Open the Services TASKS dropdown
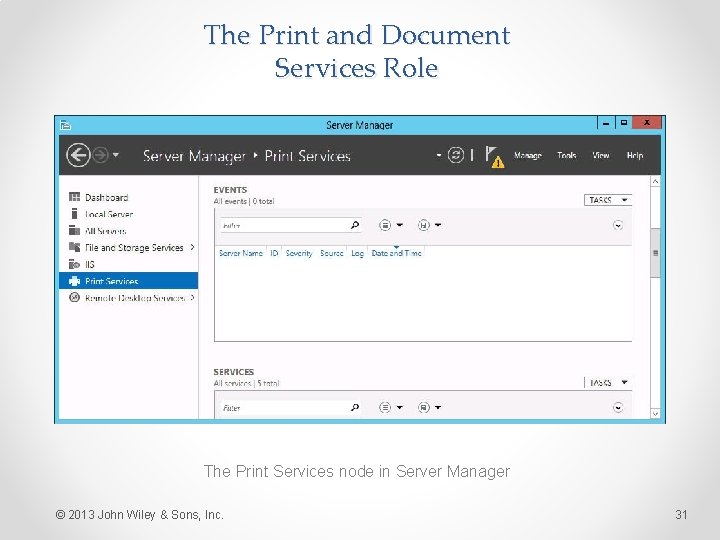Viewport: 720px width, 540px height. click(x=608, y=382)
